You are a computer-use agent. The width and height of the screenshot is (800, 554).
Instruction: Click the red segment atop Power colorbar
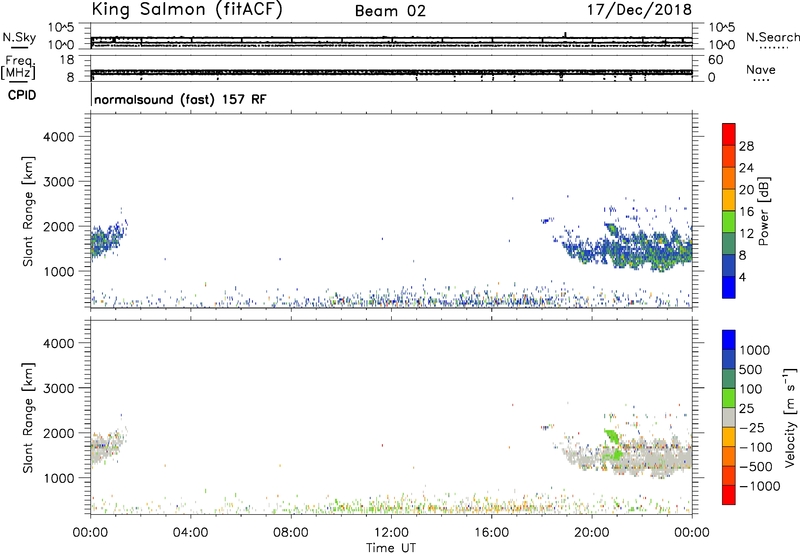(729, 134)
